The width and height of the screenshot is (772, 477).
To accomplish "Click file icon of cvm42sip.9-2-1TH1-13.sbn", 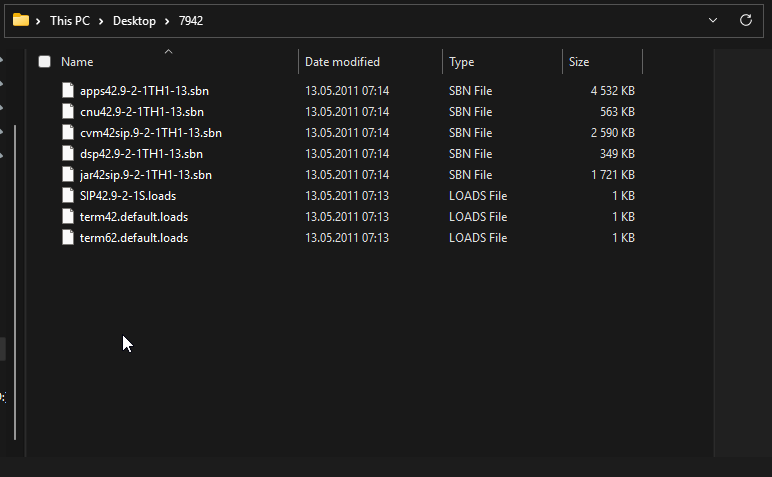I will tap(68, 133).
